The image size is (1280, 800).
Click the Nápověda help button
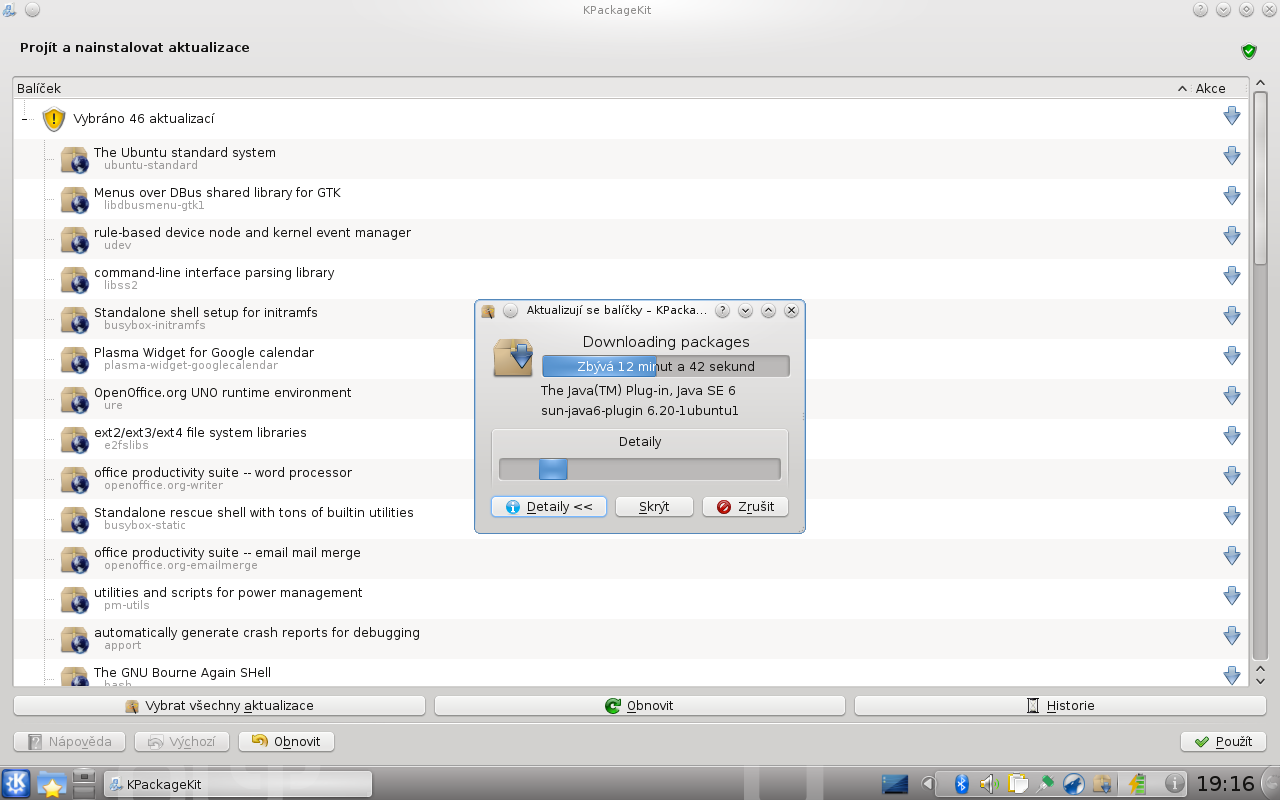point(69,742)
